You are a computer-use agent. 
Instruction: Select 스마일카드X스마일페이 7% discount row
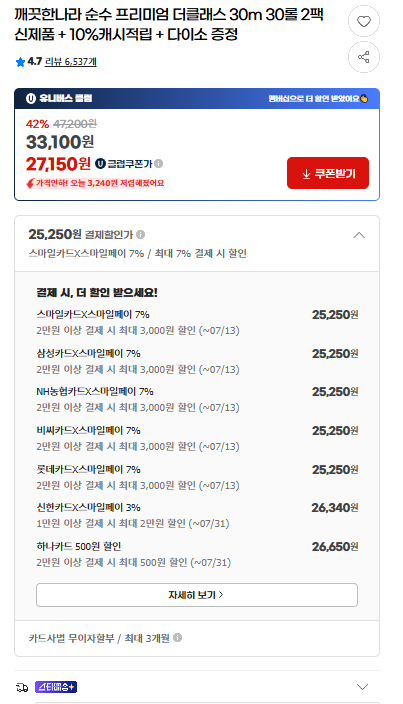pyautogui.click(x=197, y=322)
